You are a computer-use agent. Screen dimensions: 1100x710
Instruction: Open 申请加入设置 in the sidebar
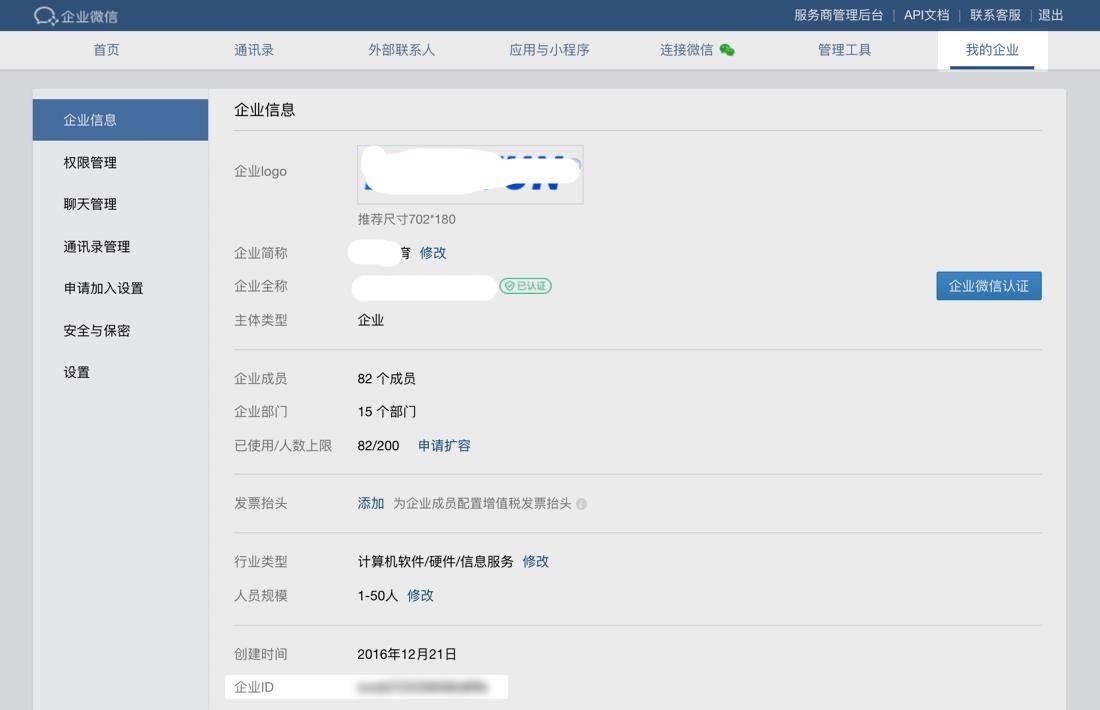coord(104,288)
